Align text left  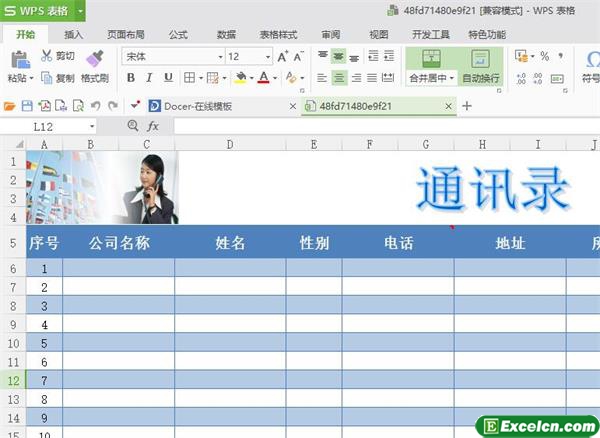tap(322, 78)
